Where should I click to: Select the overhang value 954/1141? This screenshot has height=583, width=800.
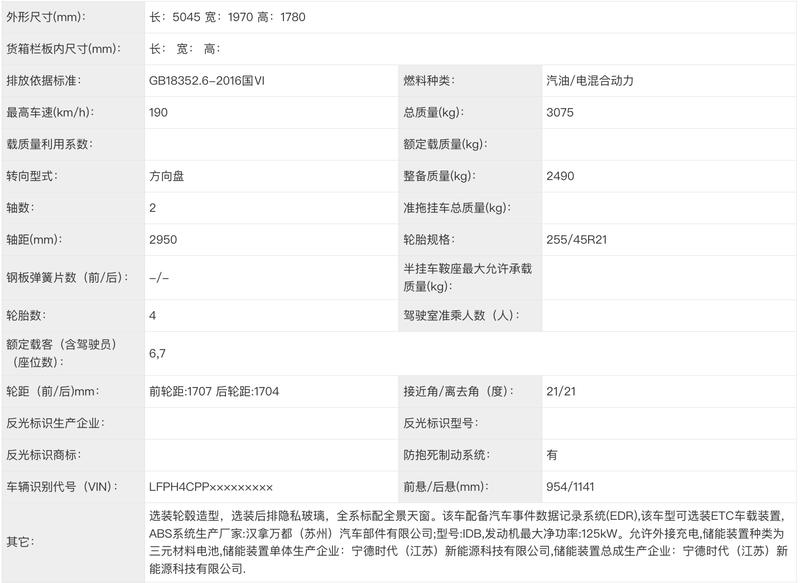point(570,487)
